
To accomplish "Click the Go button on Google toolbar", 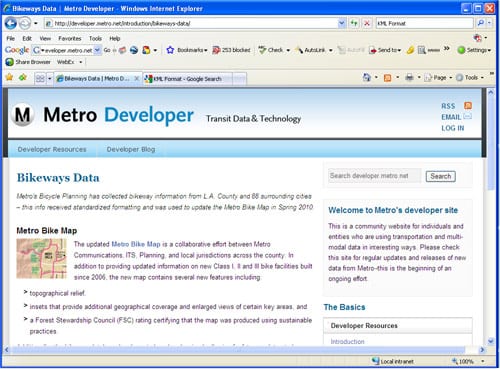I will tap(107, 50).
